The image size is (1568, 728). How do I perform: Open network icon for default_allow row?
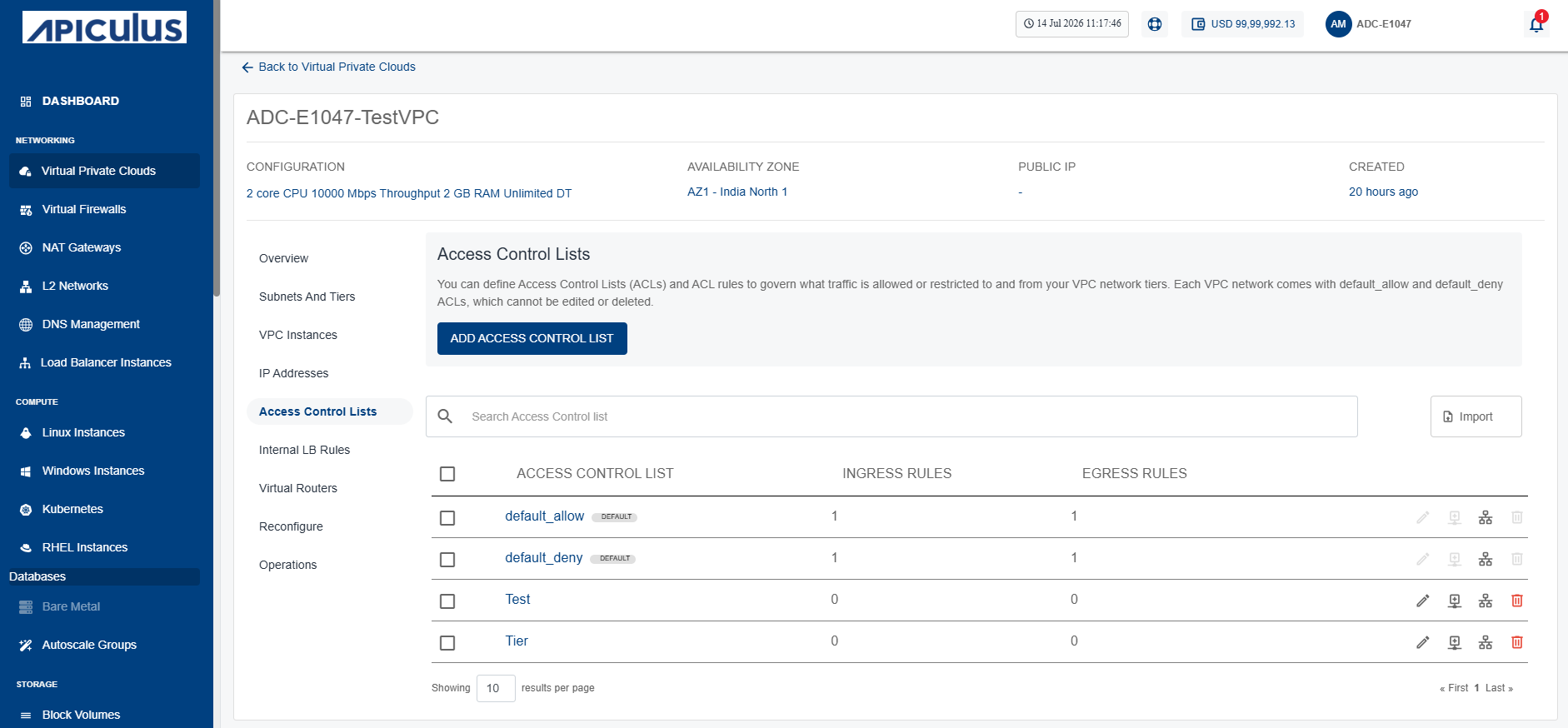tap(1486, 517)
